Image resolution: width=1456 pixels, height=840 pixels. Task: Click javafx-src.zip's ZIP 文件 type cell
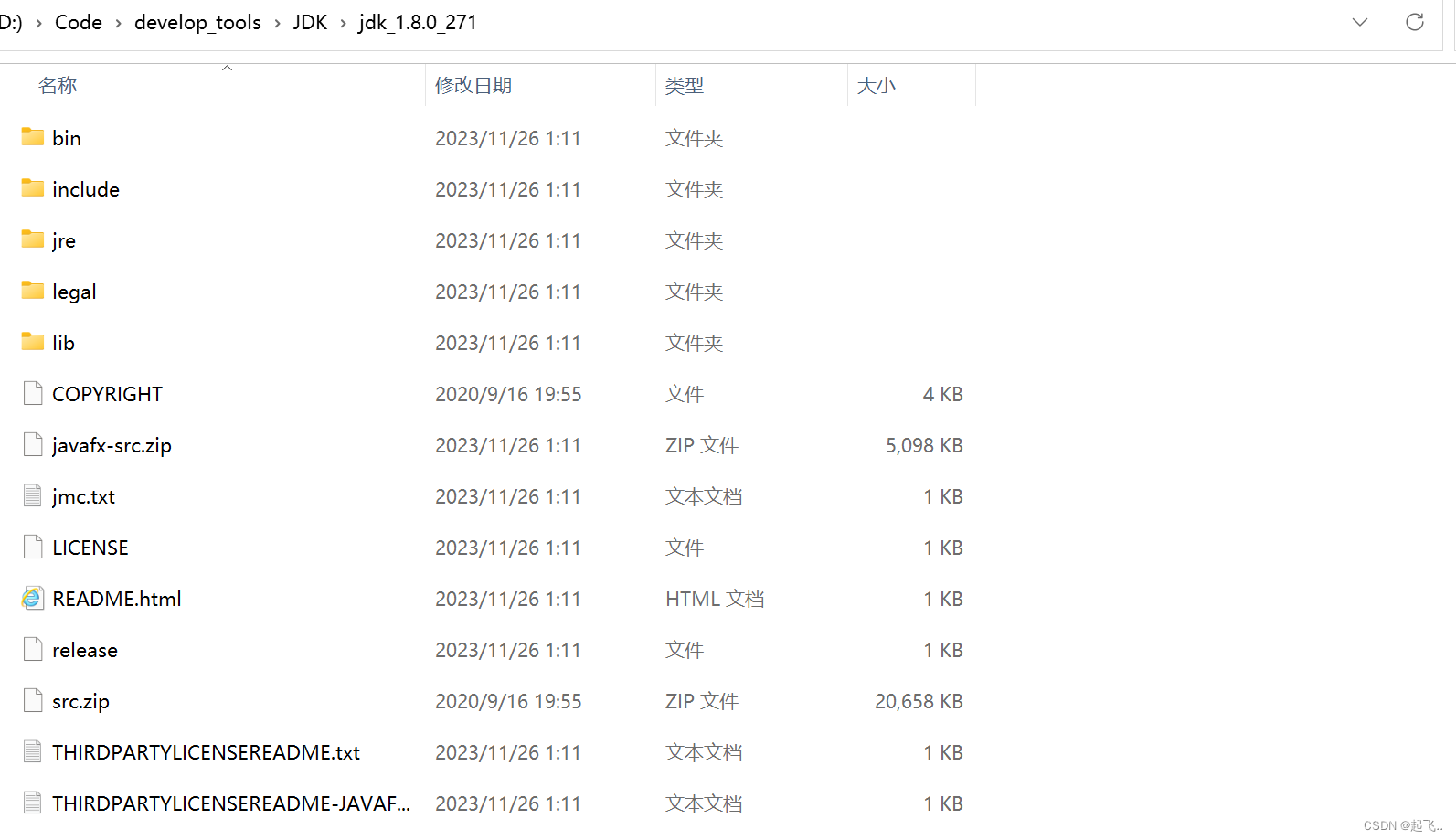[702, 445]
